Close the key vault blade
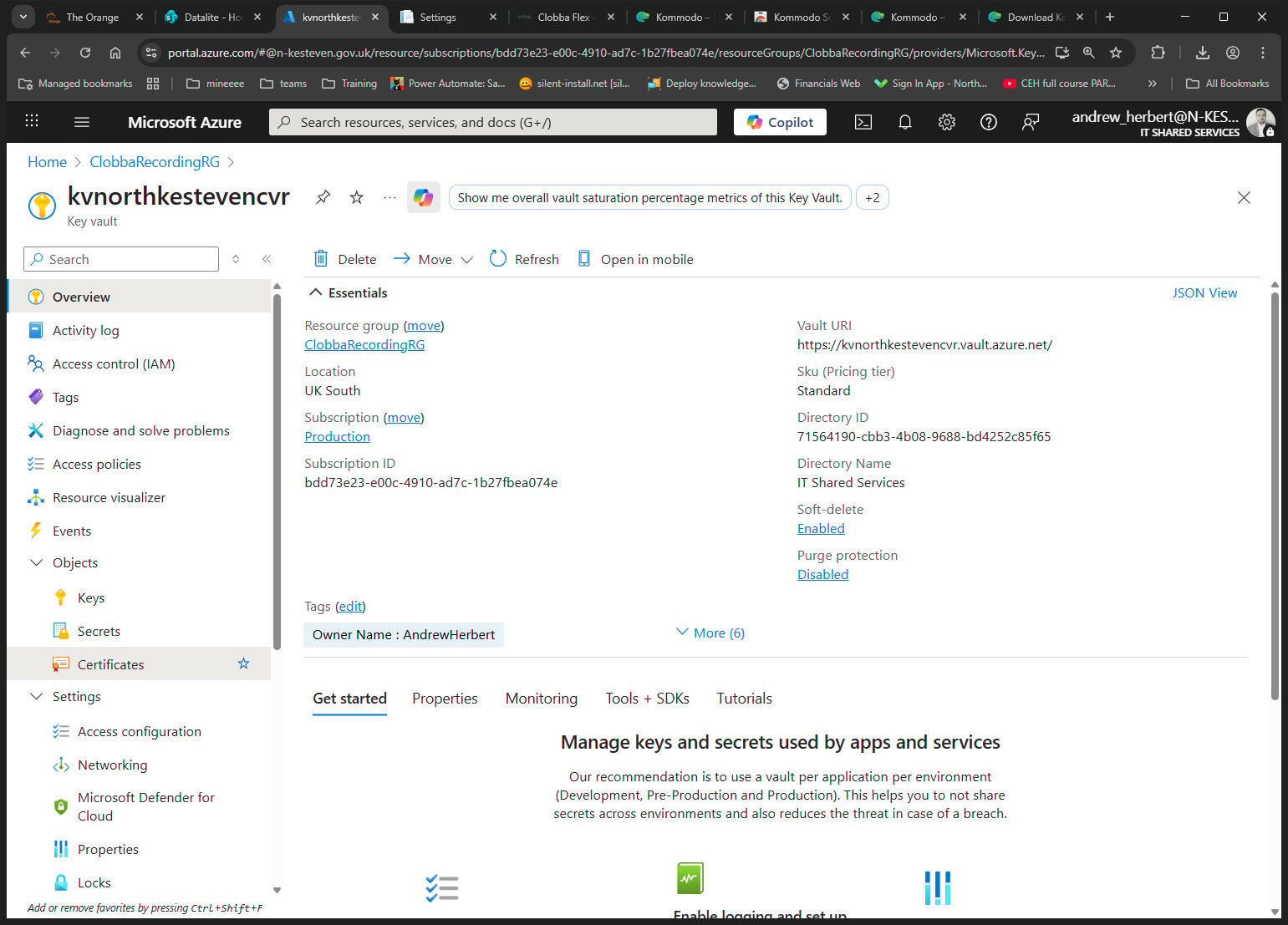 tap(1244, 197)
